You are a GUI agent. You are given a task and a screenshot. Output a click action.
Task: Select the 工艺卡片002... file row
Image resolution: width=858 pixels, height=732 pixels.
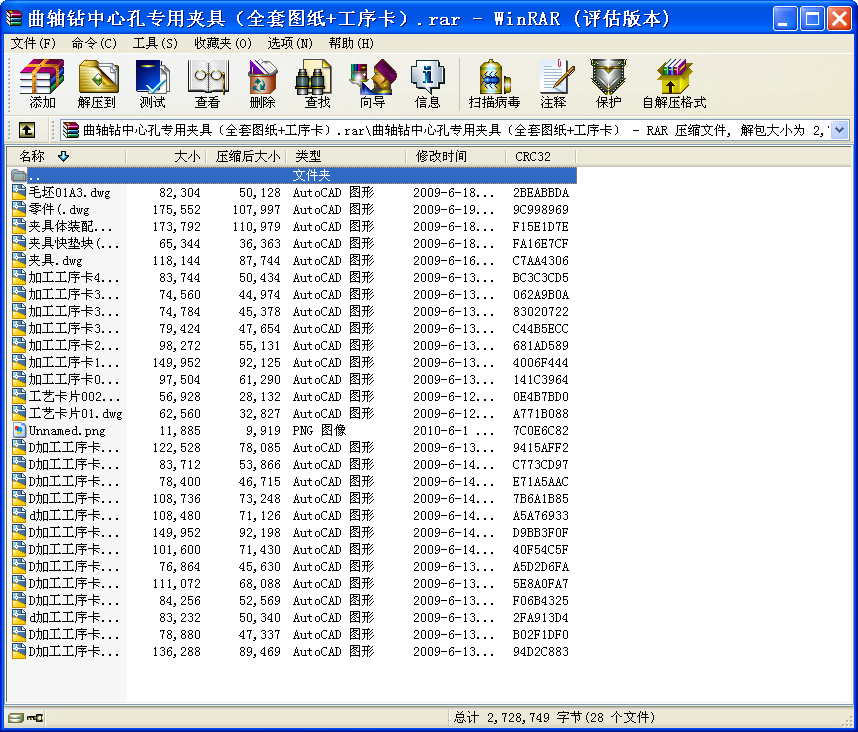[293, 397]
